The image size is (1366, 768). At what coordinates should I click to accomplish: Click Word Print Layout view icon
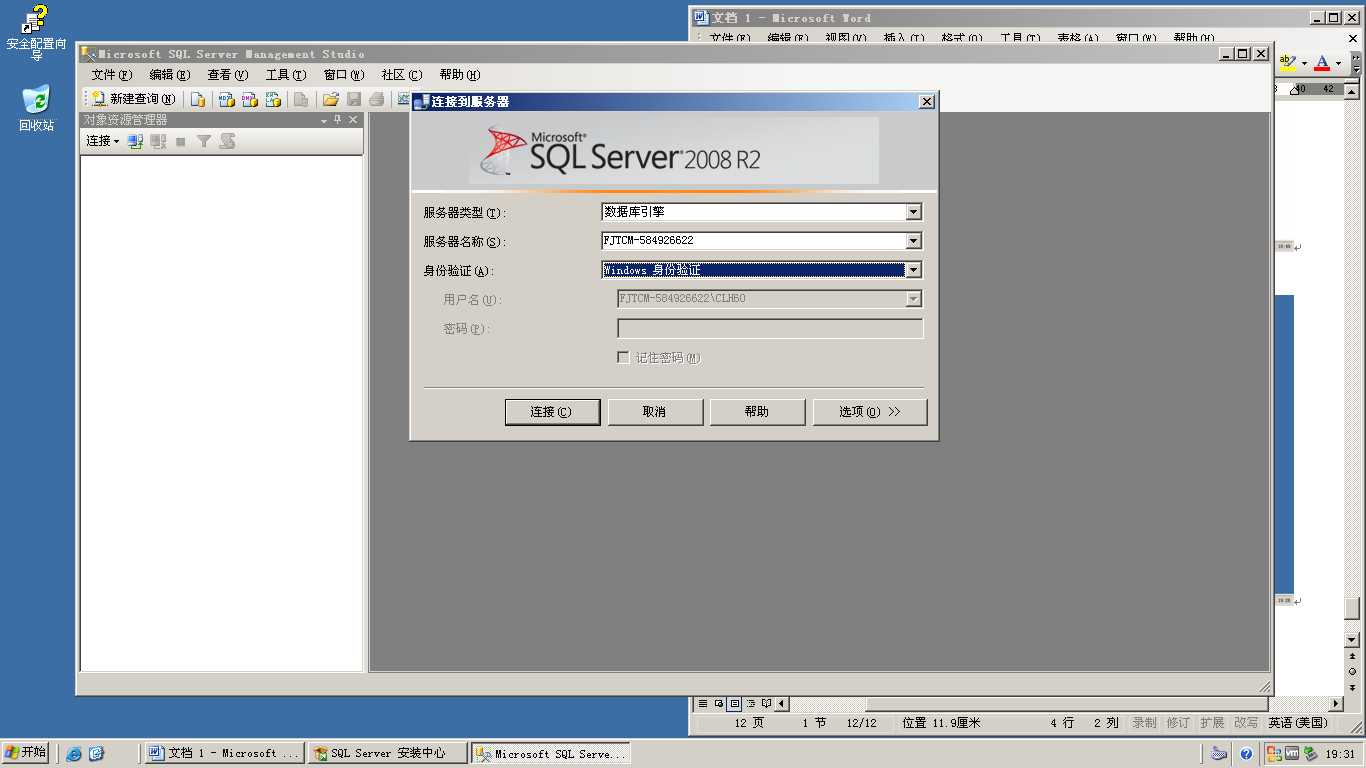pyautogui.click(x=734, y=704)
